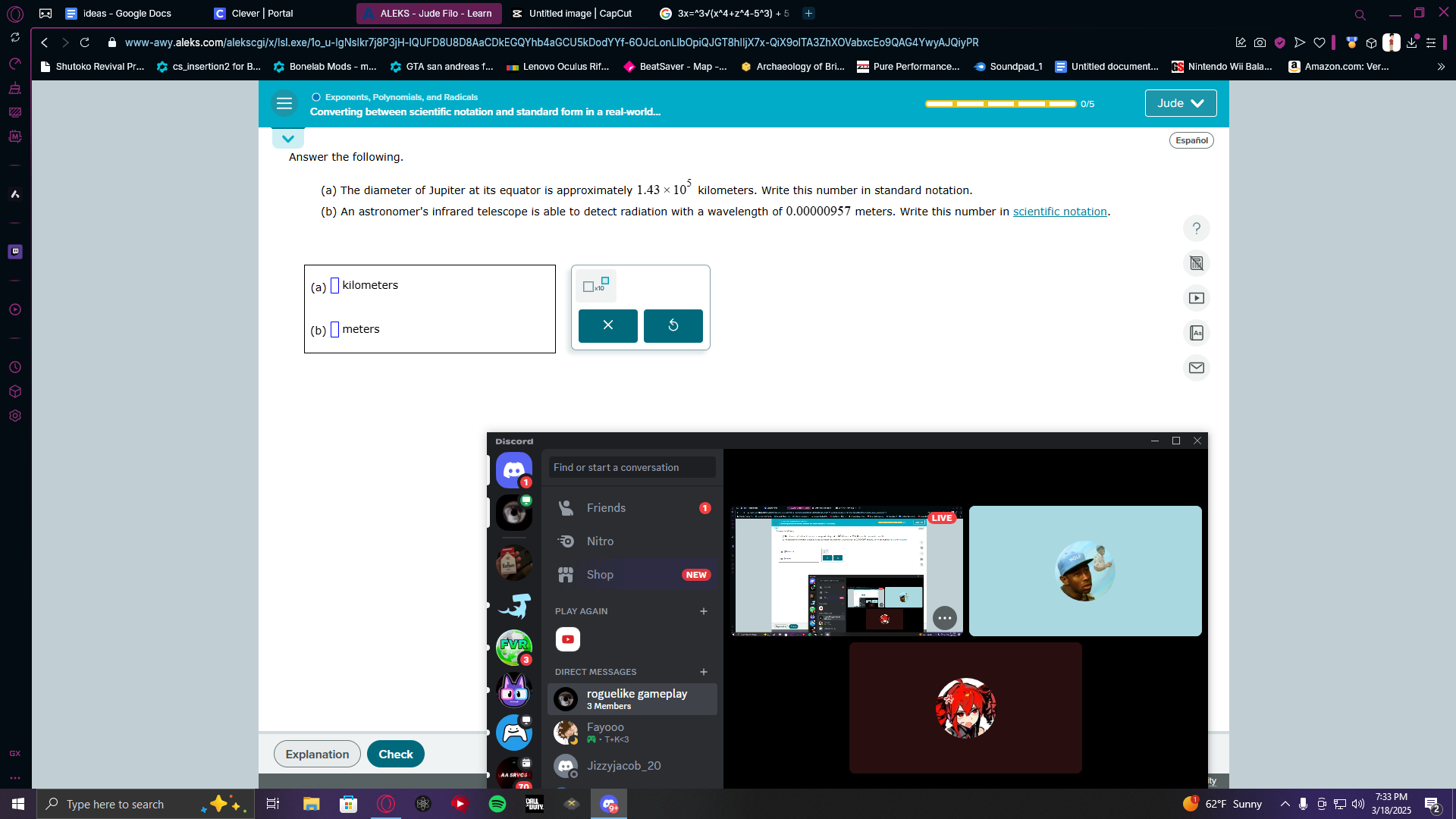Click the scientific notation x10 template button
Image resolution: width=1456 pixels, height=819 pixels.
click(x=596, y=286)
